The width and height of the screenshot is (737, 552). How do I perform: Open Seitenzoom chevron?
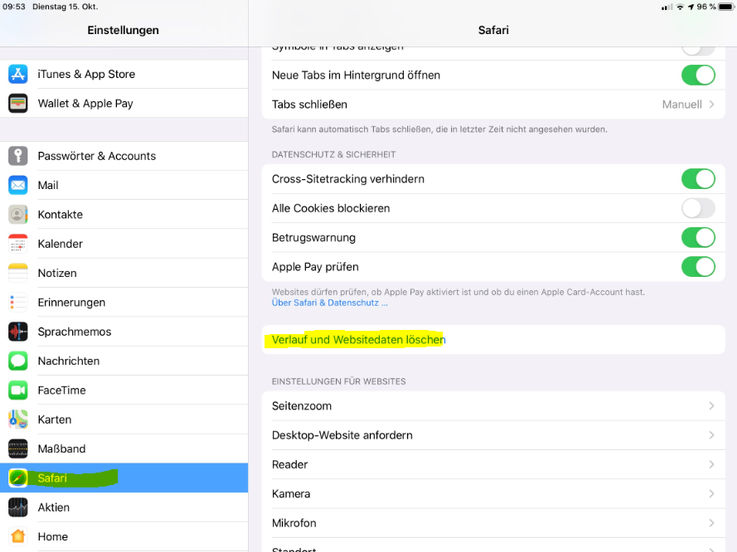(711, 406)
